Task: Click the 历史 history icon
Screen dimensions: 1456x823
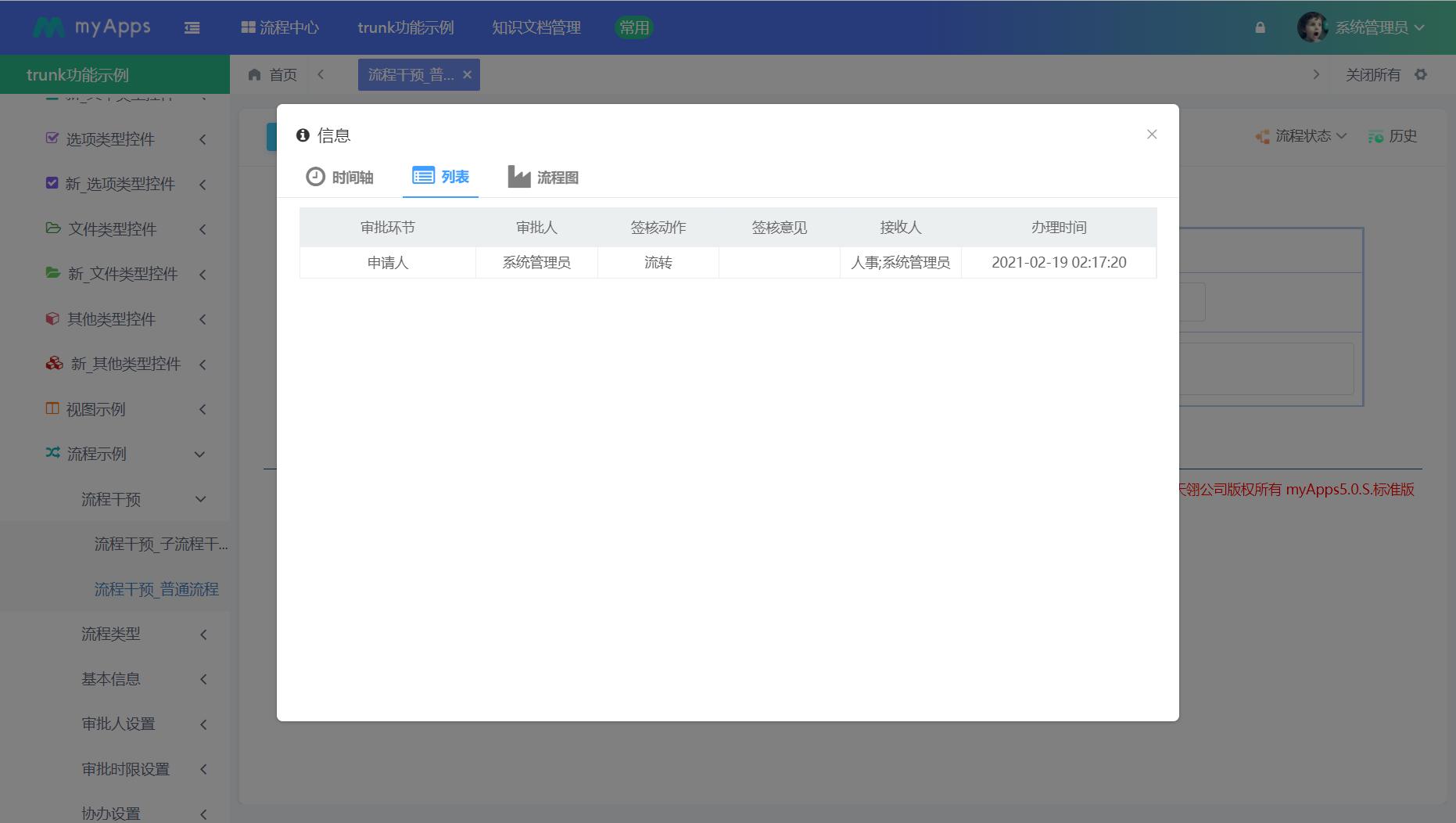Action: click(1375, 137)
